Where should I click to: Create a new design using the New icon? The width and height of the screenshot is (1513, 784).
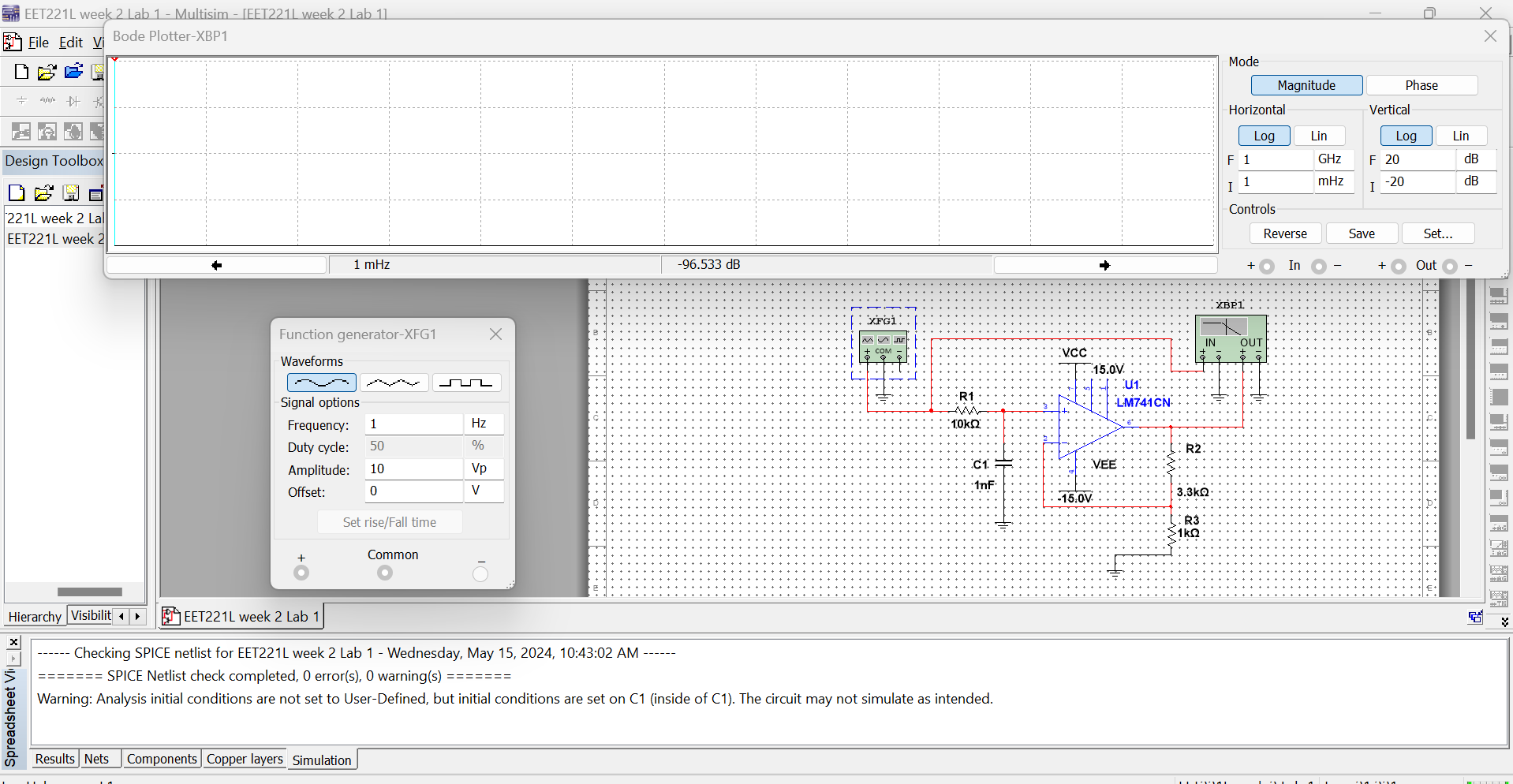(21, 71)
